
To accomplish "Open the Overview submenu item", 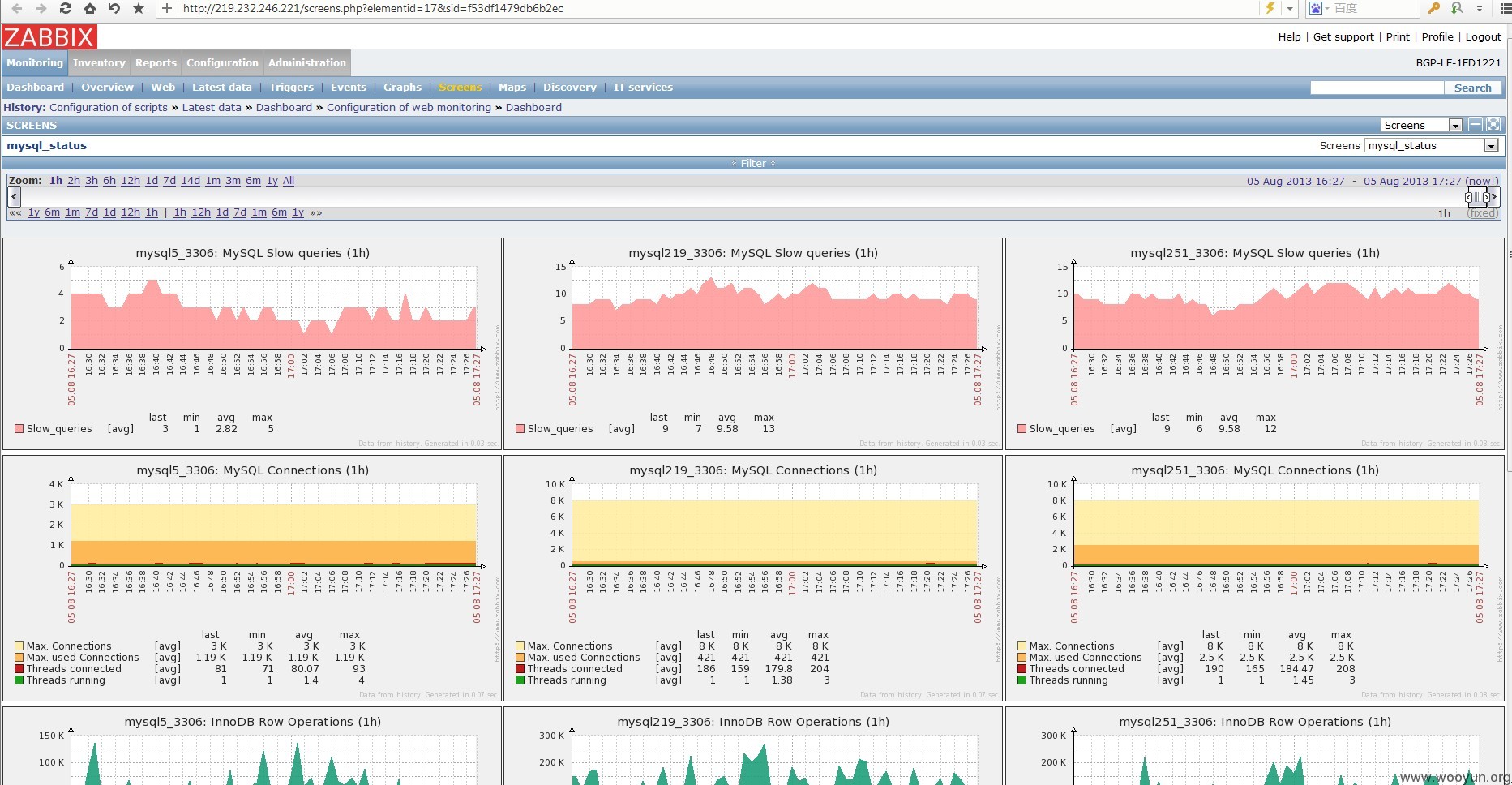I will pyautogui.click(x=107, y=87).
